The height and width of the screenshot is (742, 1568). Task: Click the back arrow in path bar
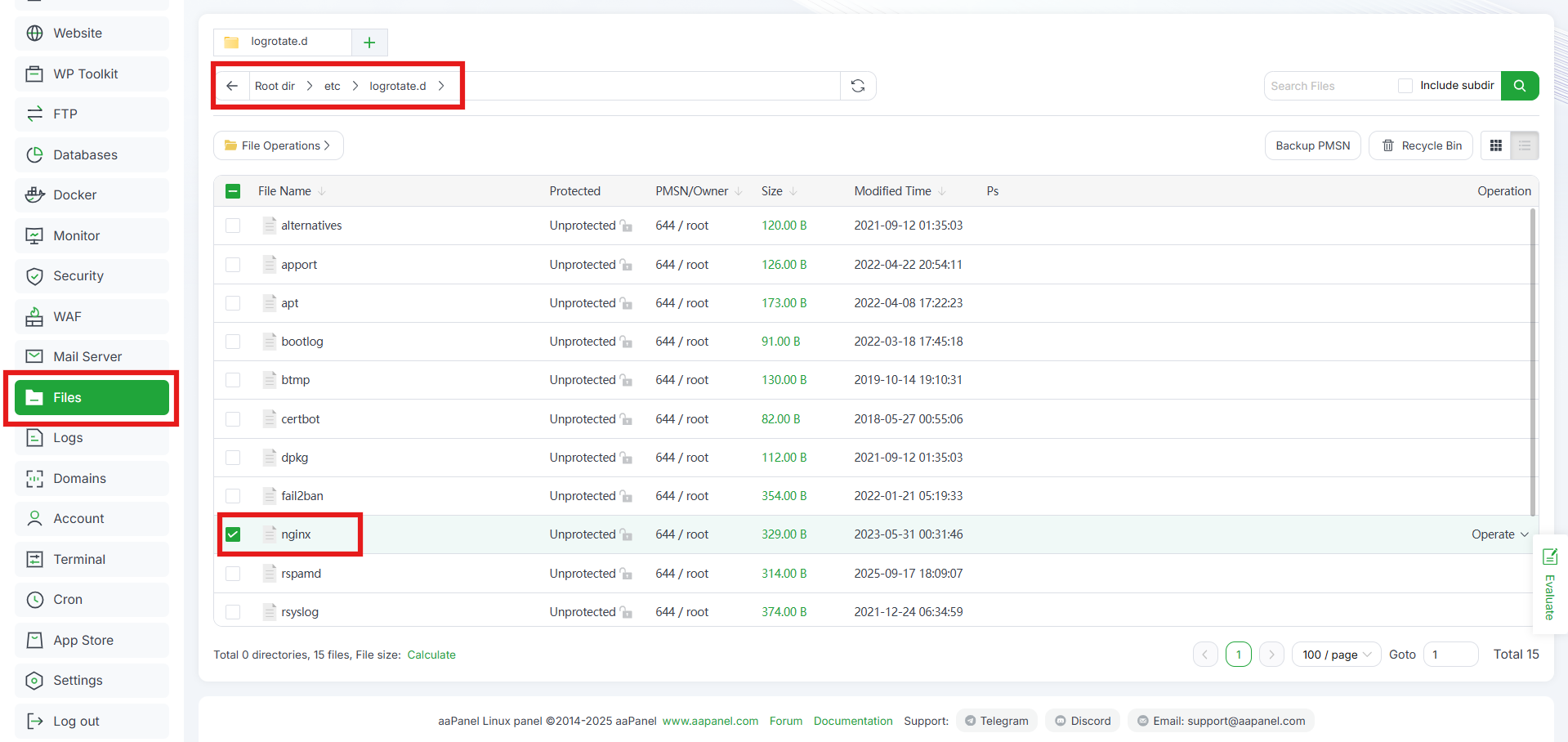(232, 86)
